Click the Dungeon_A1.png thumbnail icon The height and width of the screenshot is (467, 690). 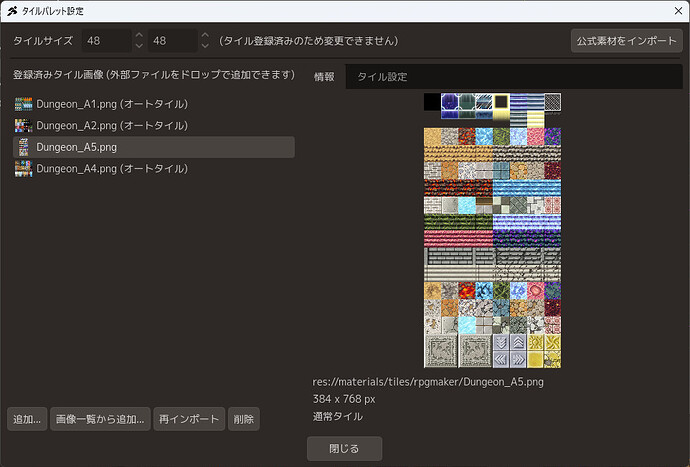click(x=23, y=104)
